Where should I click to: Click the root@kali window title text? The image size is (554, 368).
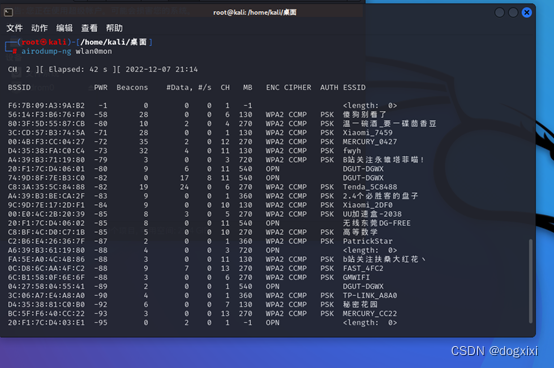click(255, 12)
